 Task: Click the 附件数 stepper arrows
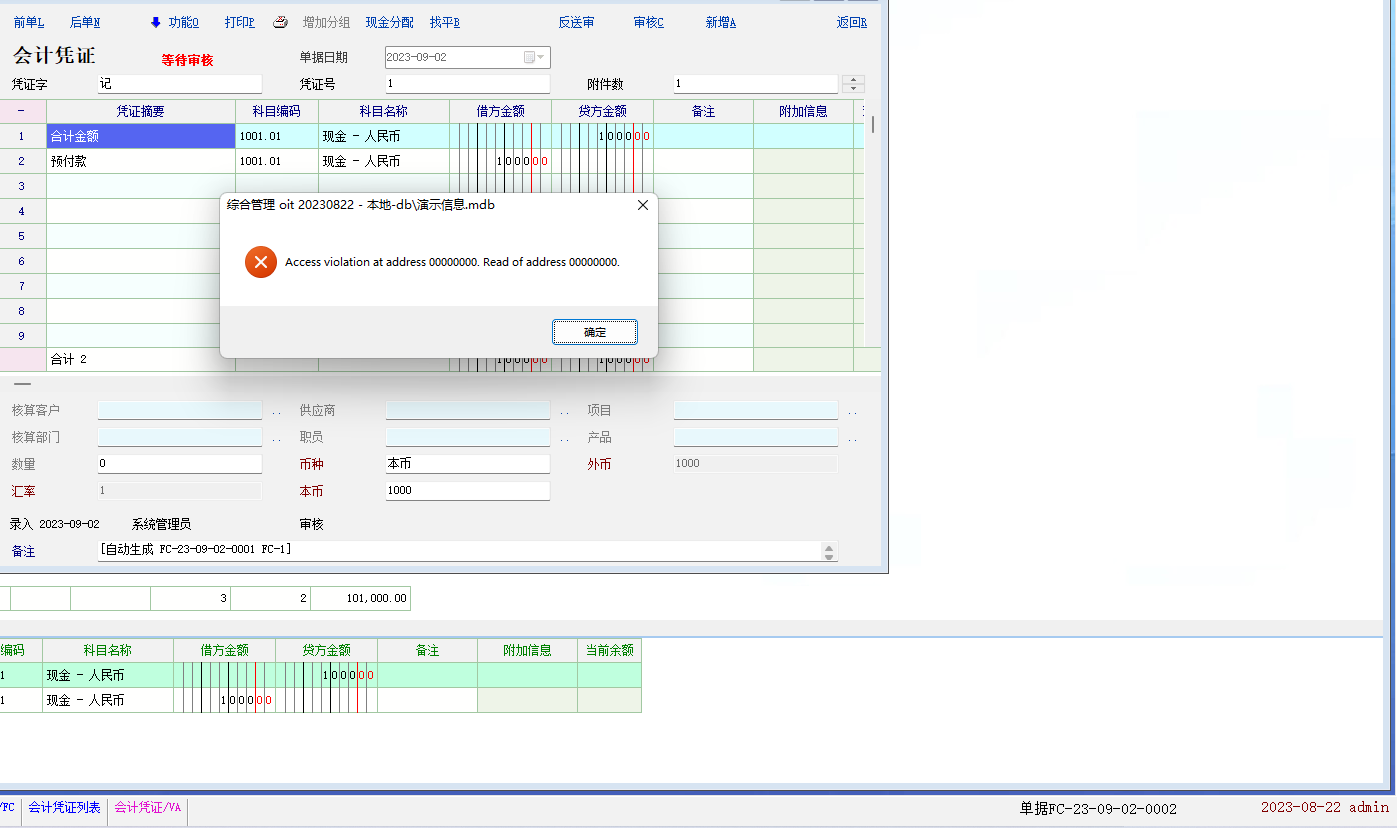click(853, 84)
